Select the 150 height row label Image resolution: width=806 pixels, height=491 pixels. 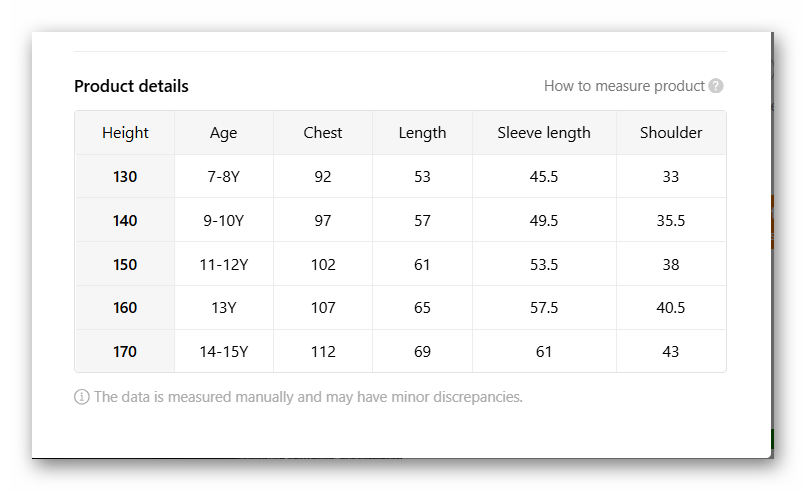coord(125,265)
